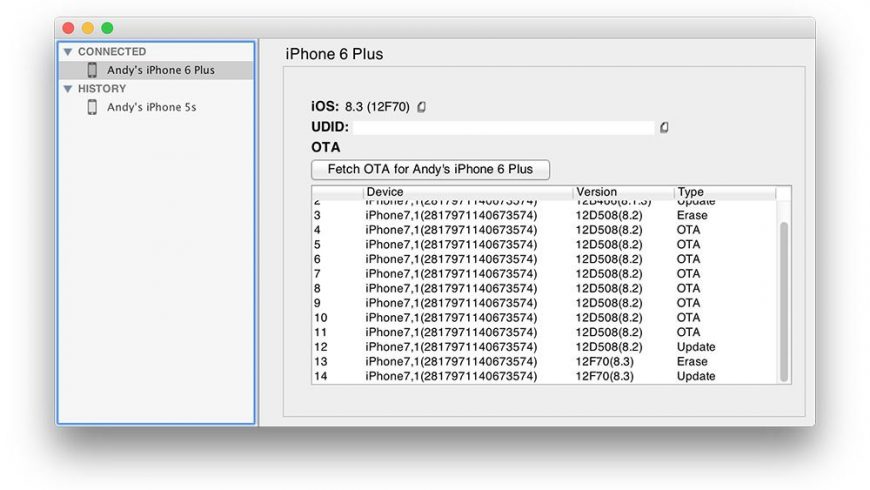Click phone icon beside Andy's iPhone 6 Plus
Screen dimensions: 870x490
(x=92, y=70)
